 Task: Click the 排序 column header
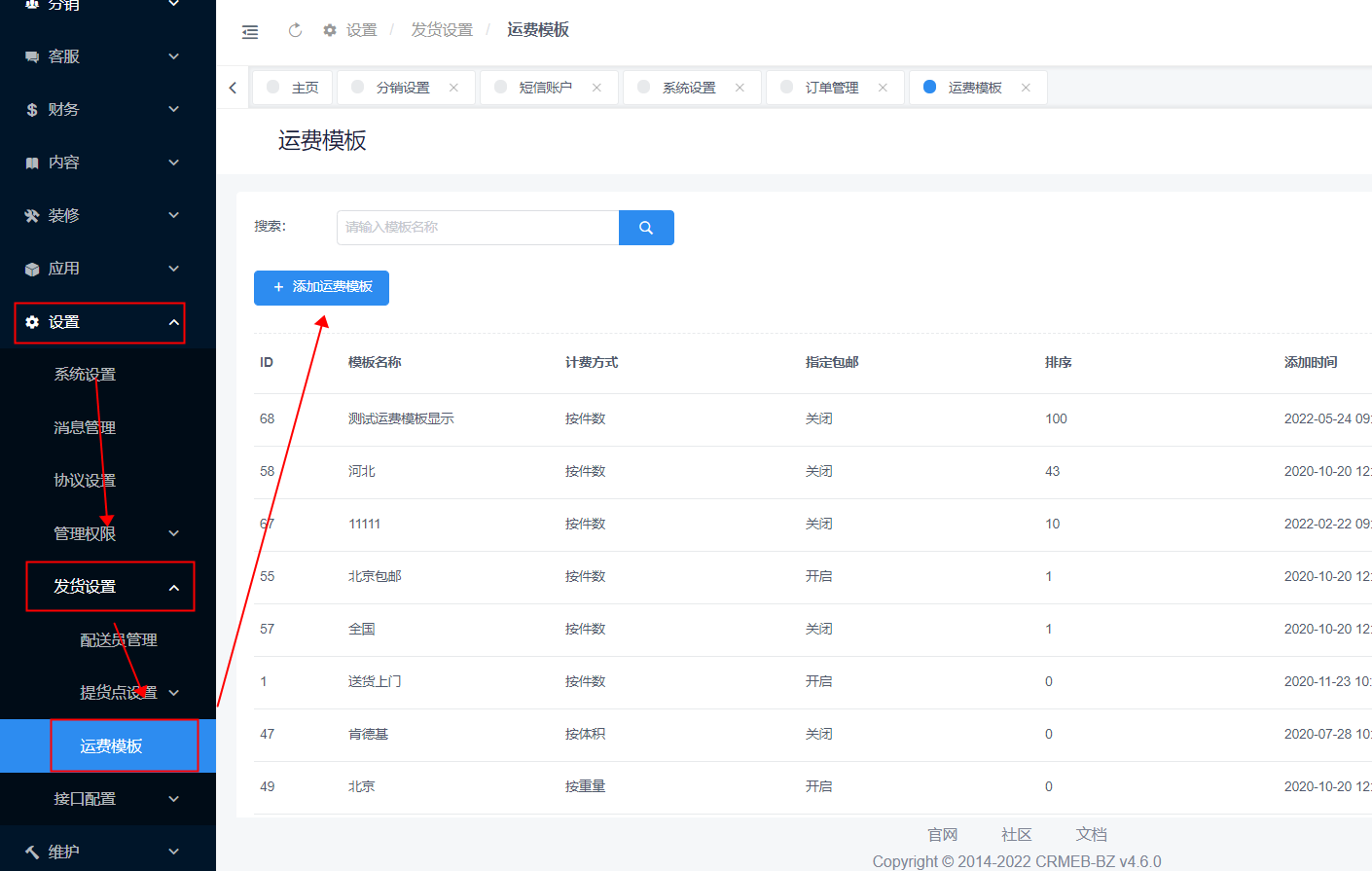point(1059,362)
